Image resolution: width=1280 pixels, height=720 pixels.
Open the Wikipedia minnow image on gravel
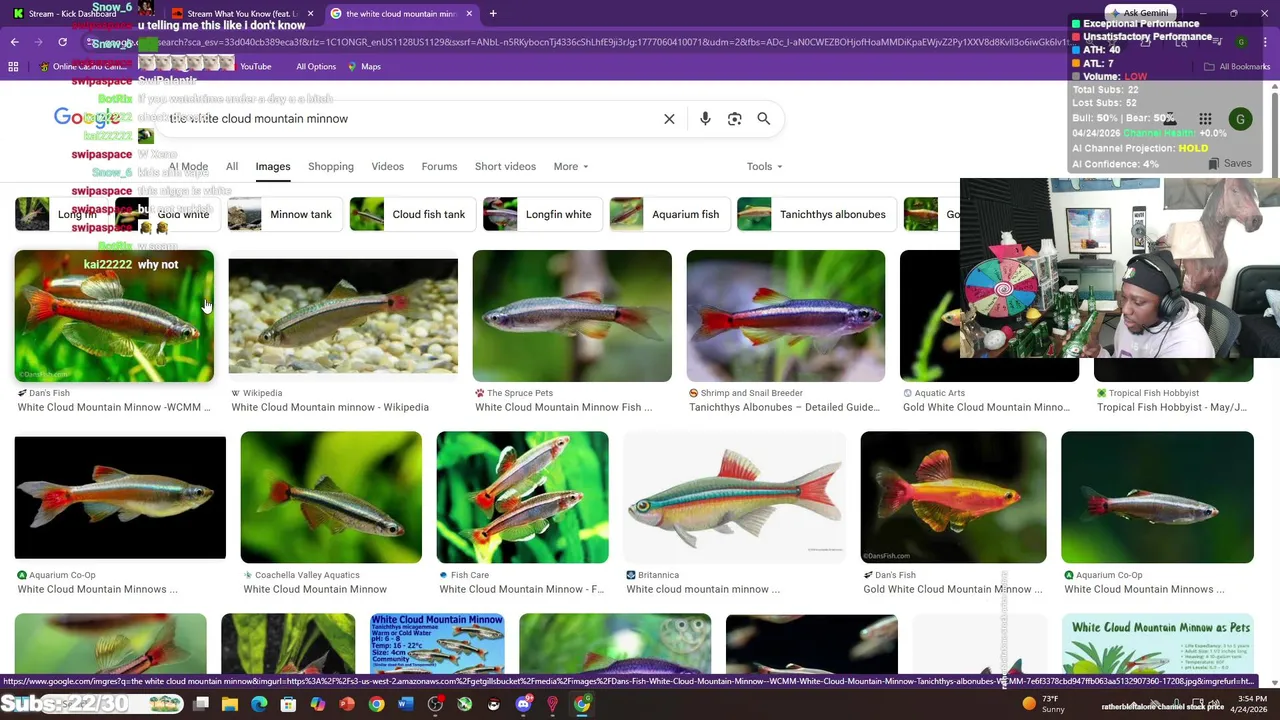pyautogui.click(x=343, y=316)
